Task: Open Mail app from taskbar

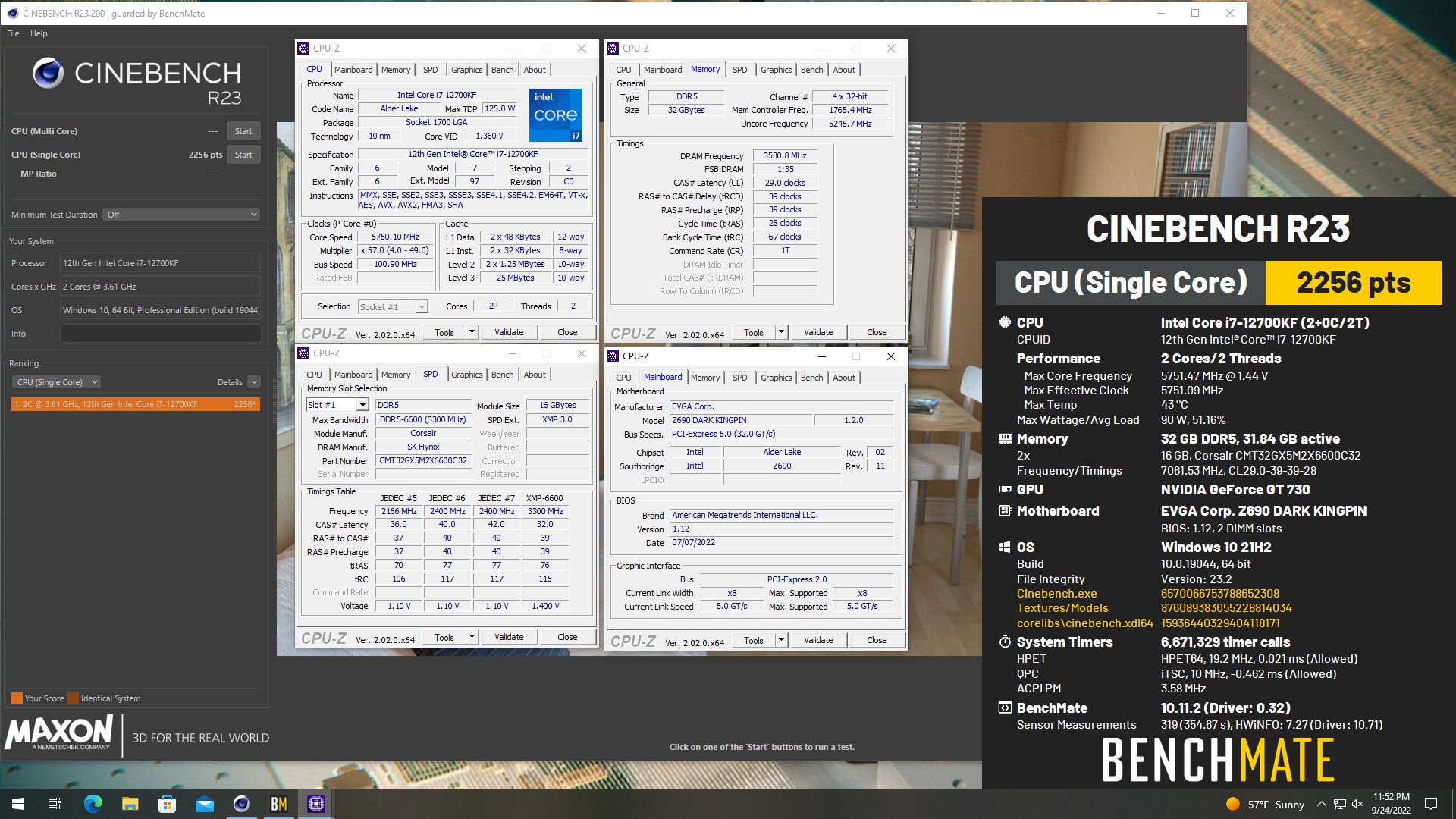Action: tap(204, 804)
